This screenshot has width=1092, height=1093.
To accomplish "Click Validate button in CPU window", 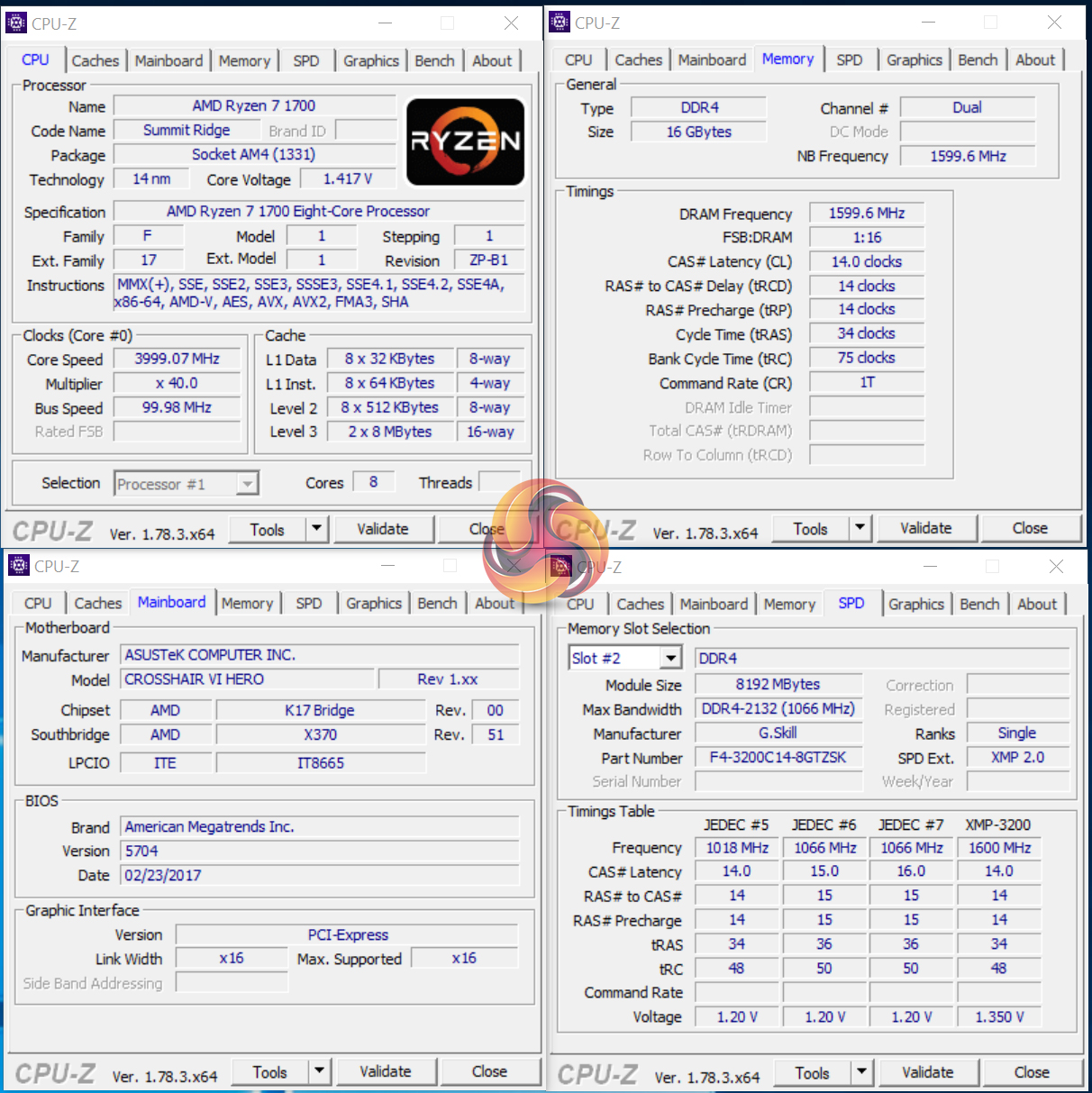I will click(383, 529).
